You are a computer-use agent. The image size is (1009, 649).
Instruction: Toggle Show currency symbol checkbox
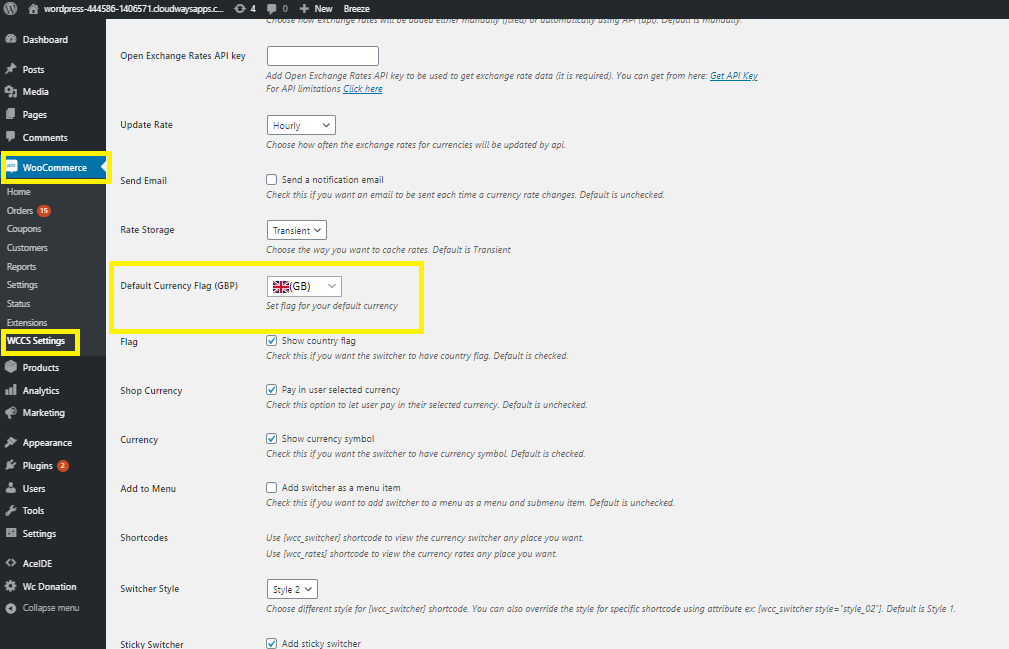pyautogui.click(x=272, y=438)
